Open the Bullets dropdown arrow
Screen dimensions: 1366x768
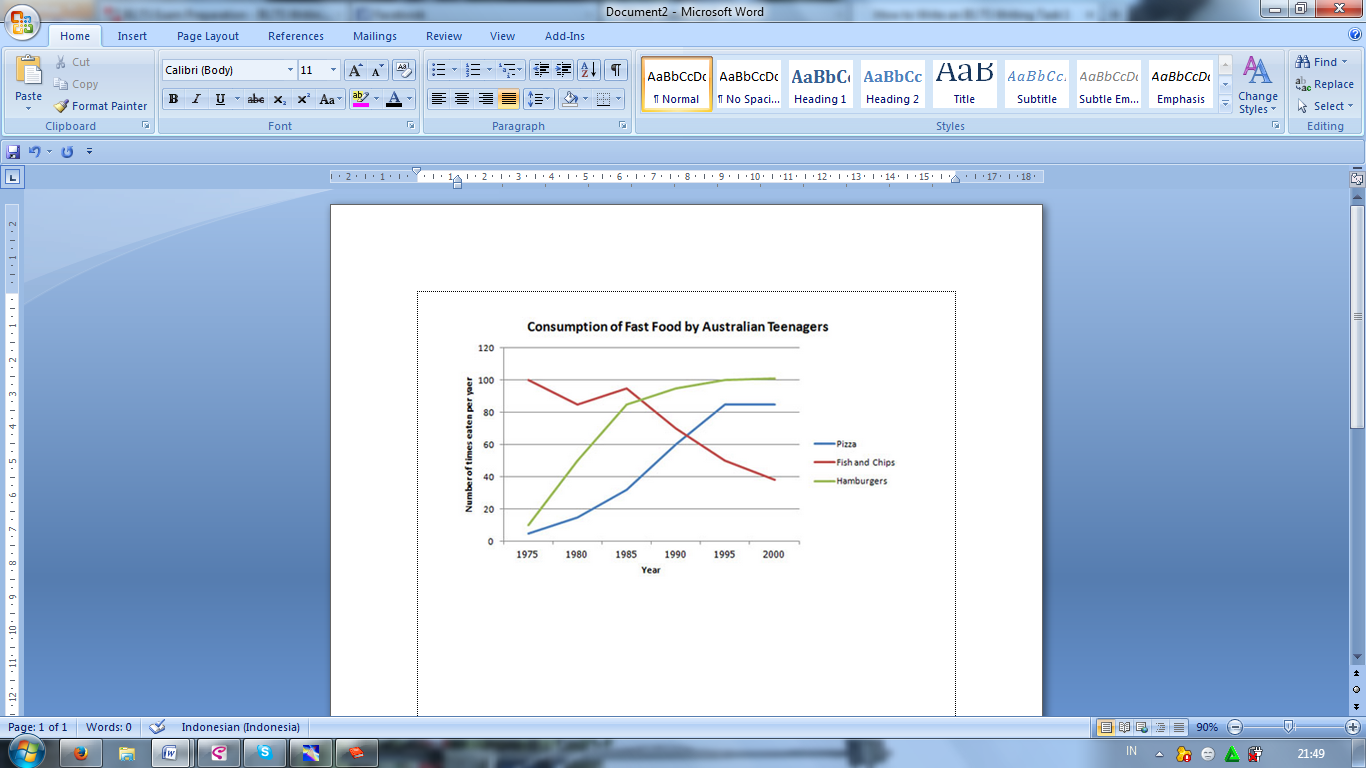point(454,70)
